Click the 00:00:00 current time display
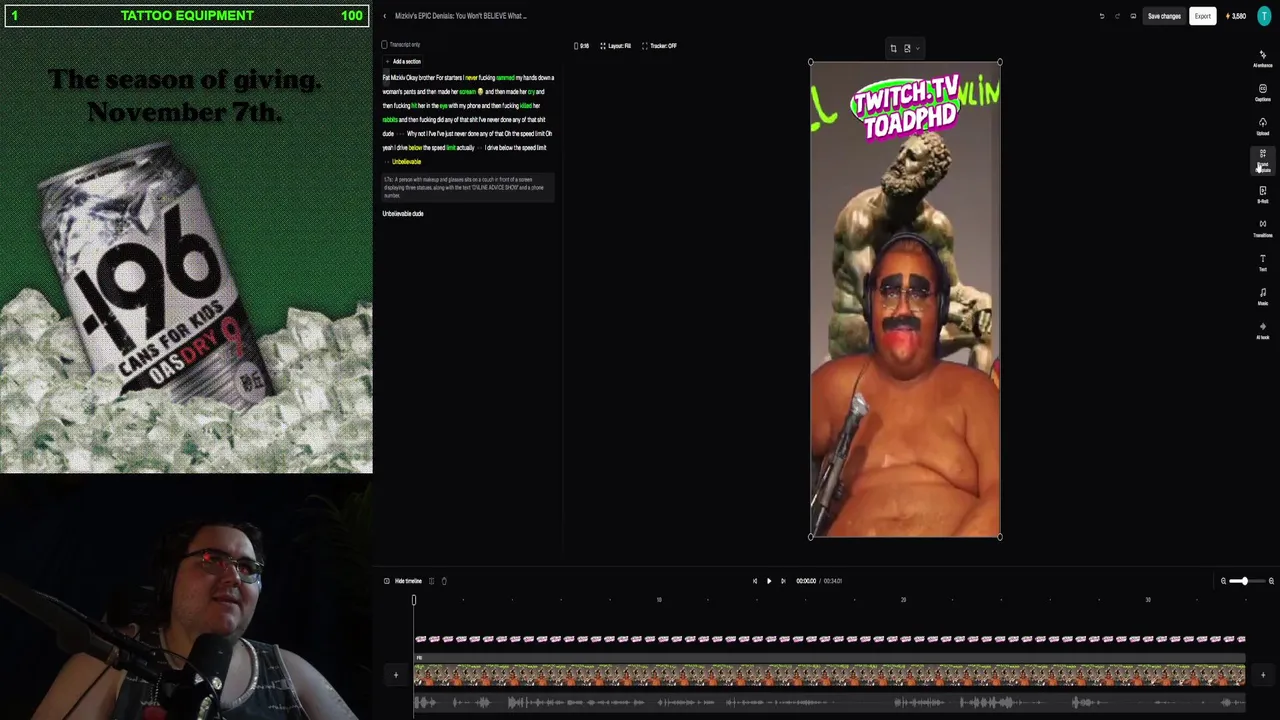1280x720 pixels. coord(806,581)
